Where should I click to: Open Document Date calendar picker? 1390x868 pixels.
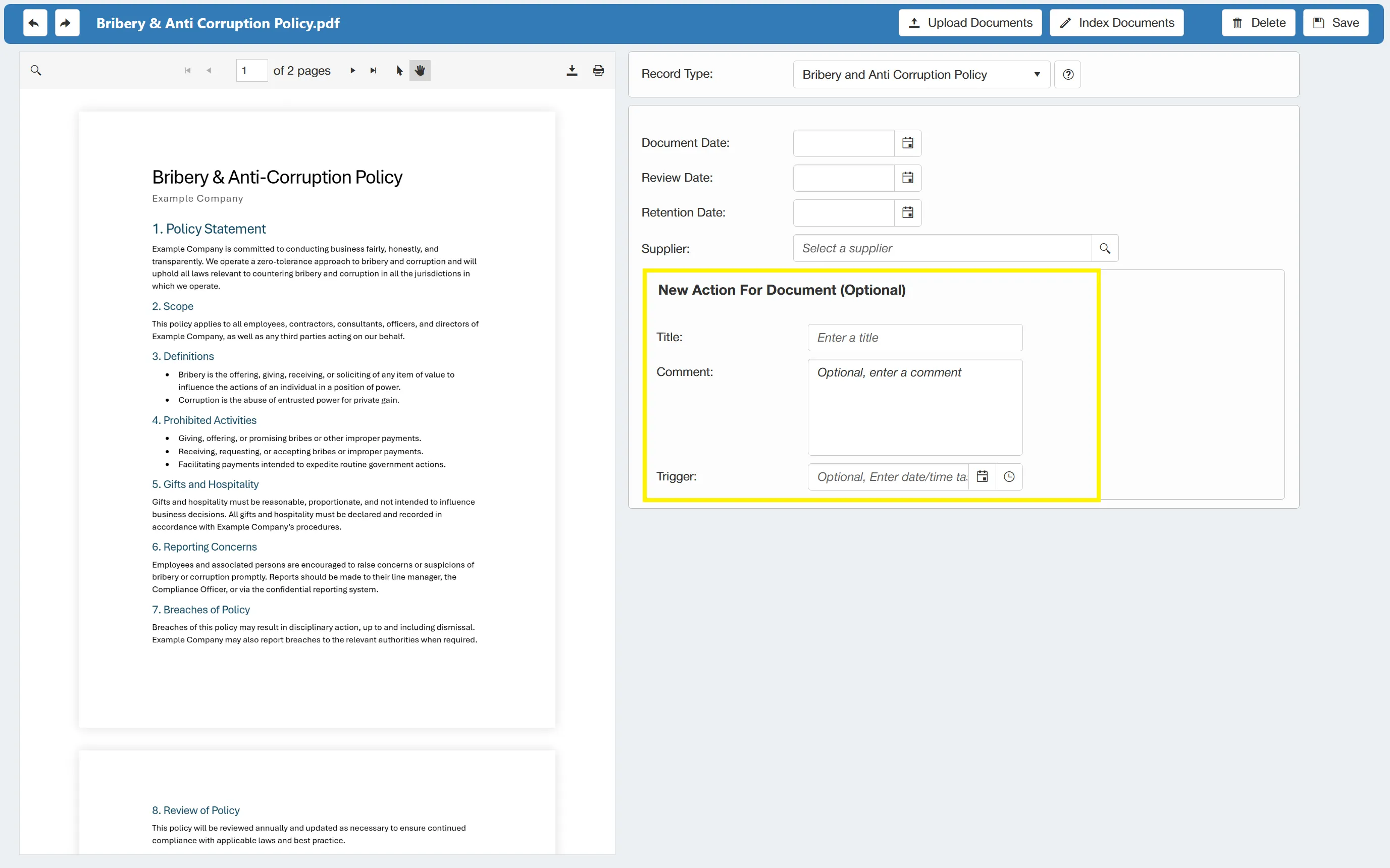[x=907, y=143]
